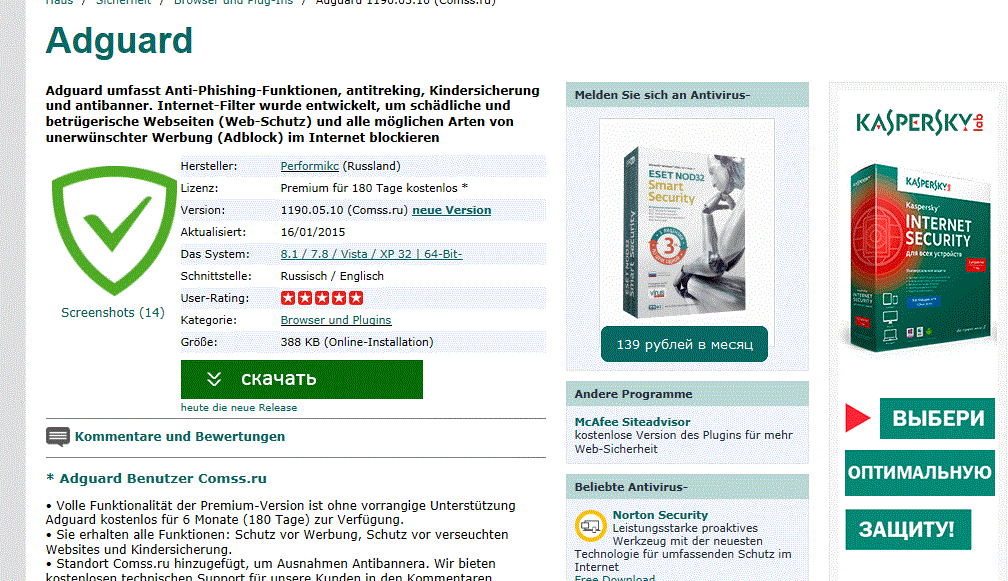Open the Browser und Plugins category link
The height and width of the screenshot is (581, 1008).
click(x=336, y=320)
